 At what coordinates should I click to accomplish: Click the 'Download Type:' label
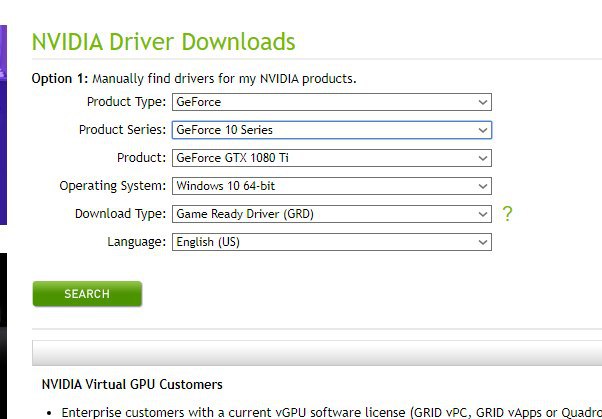[121, 214]
